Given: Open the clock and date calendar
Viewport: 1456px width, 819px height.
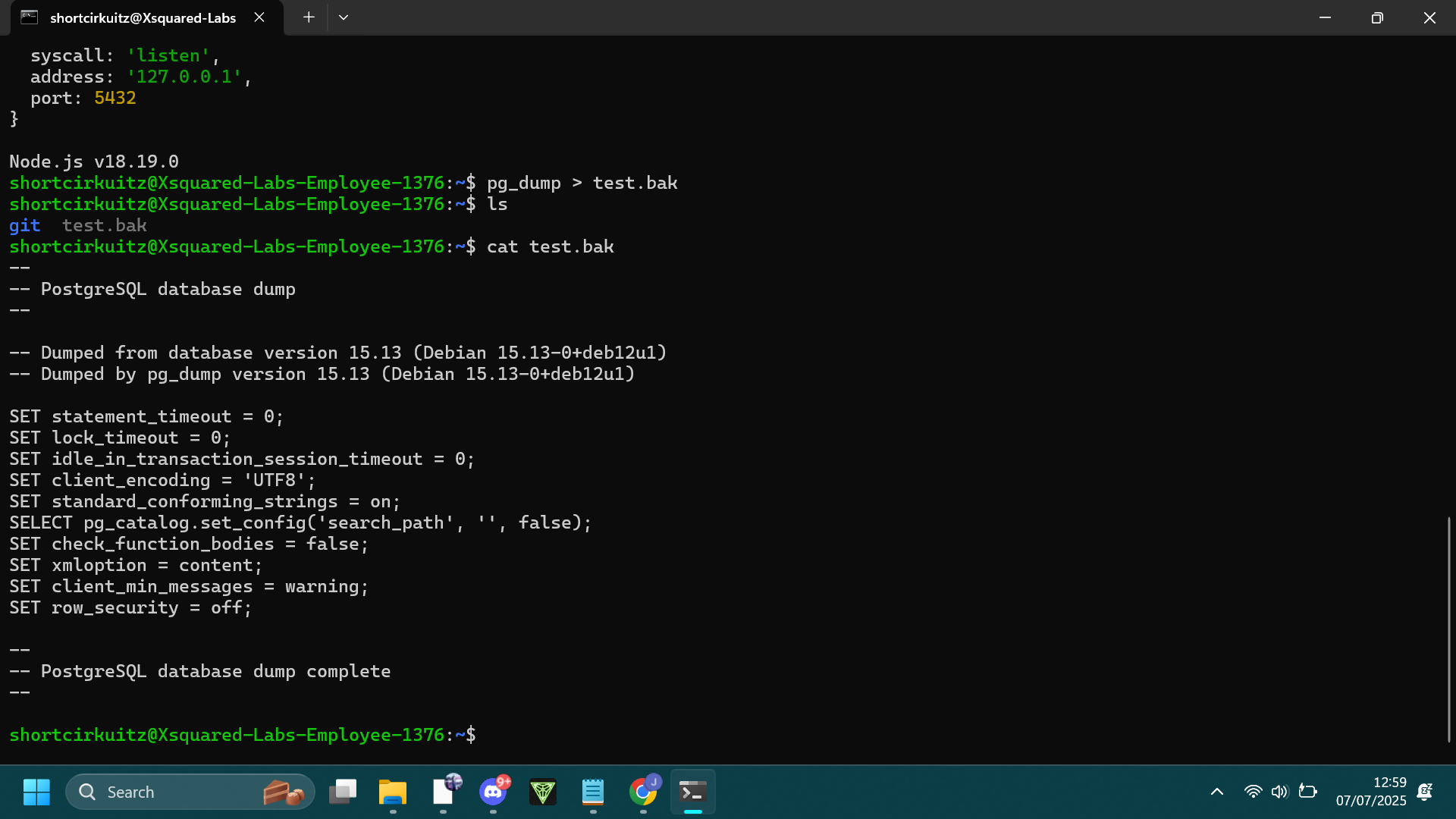Looking at the screenshot, I should point(1370,792).
